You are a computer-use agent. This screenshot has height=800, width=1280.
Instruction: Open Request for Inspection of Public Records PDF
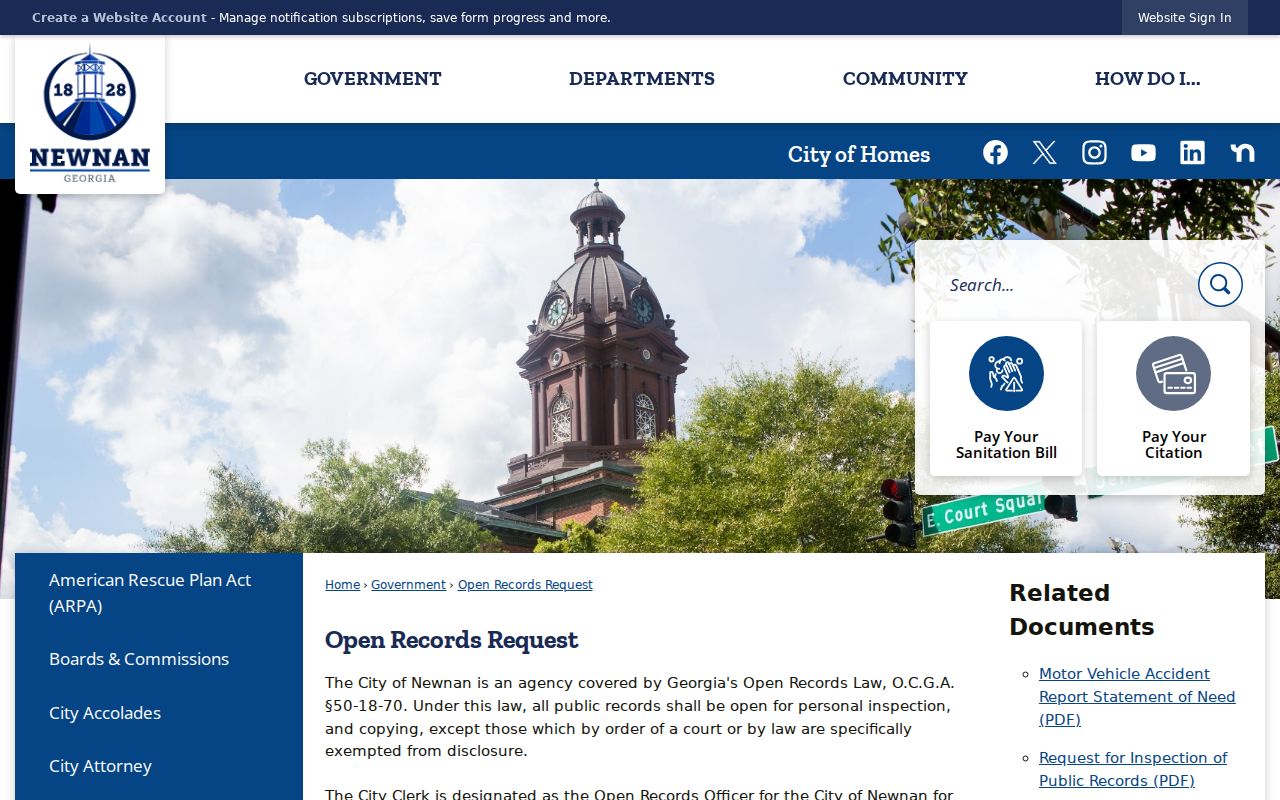tap(1133, 769)
